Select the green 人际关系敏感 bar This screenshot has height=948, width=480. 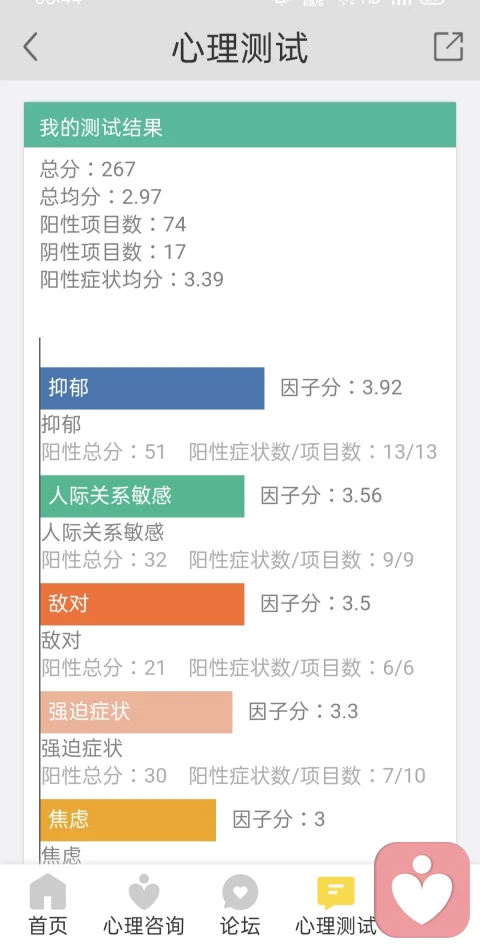point(142,496)
